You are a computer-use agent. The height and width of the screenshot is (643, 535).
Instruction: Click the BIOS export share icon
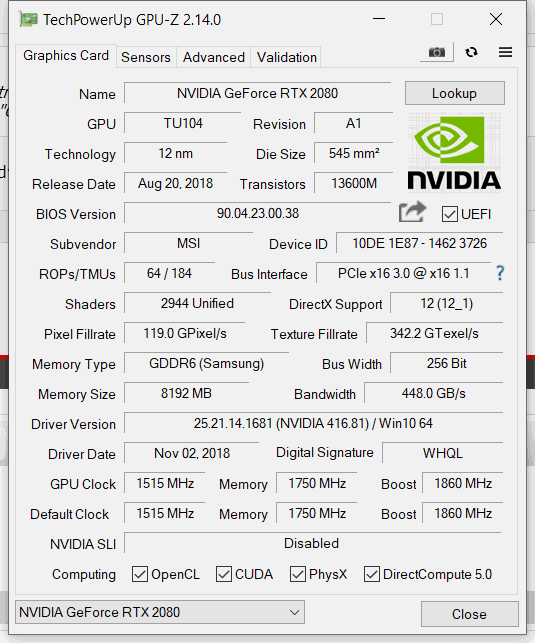[412, 212]
